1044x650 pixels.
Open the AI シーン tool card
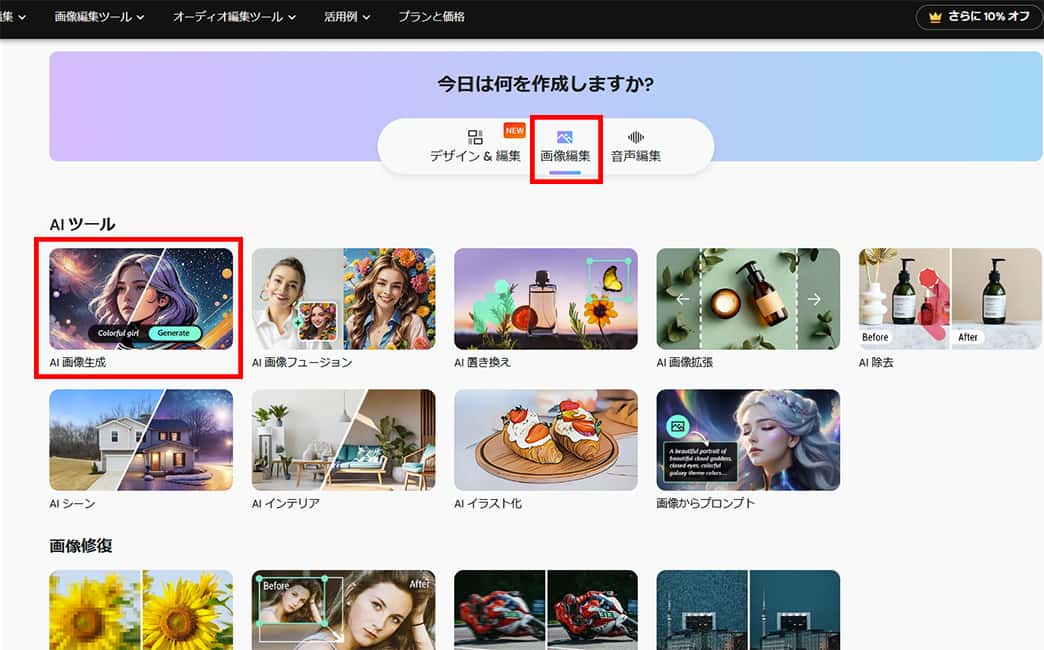(141, 440)
